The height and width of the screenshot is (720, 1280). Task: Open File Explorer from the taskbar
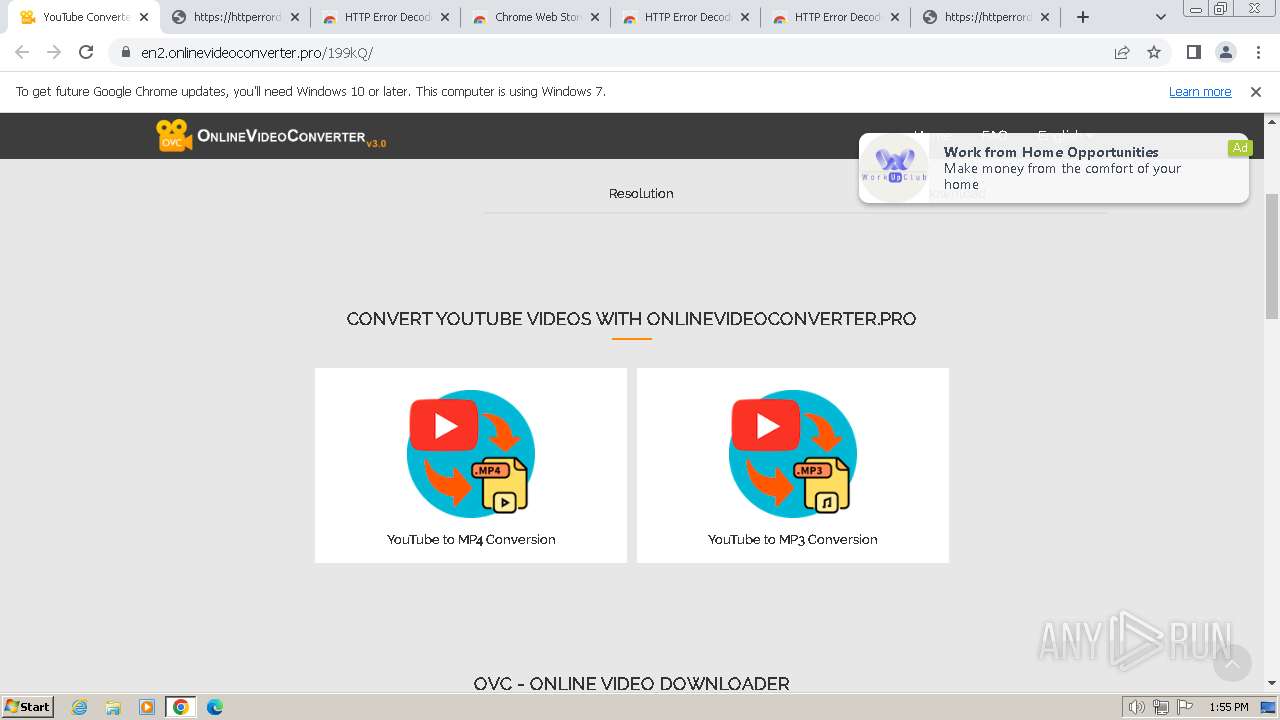click(113, 707)
